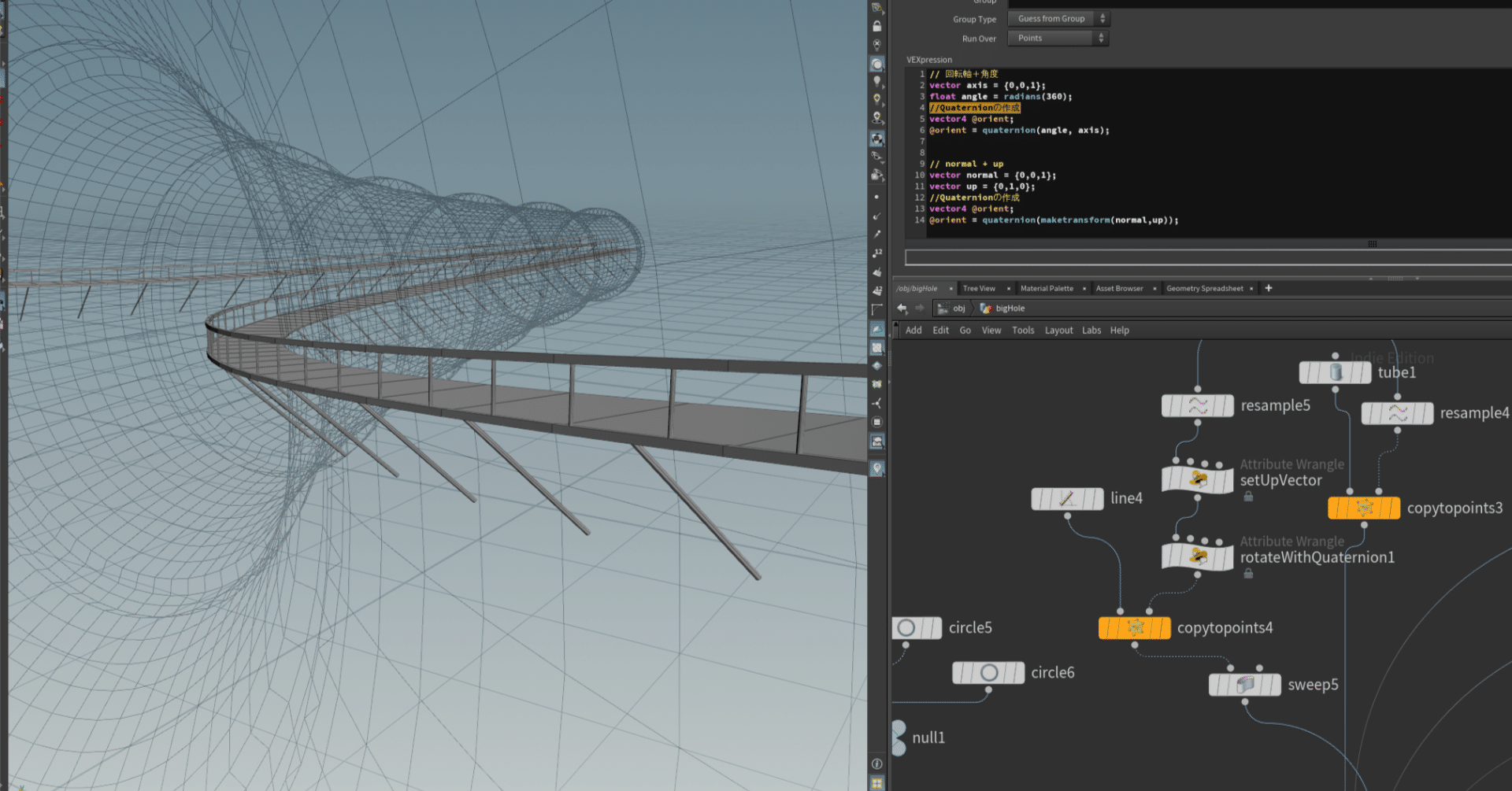Click VEX line 'float angle = radians(360);'
This screenshot has width=1512, height=791.
pos(1000,97)
